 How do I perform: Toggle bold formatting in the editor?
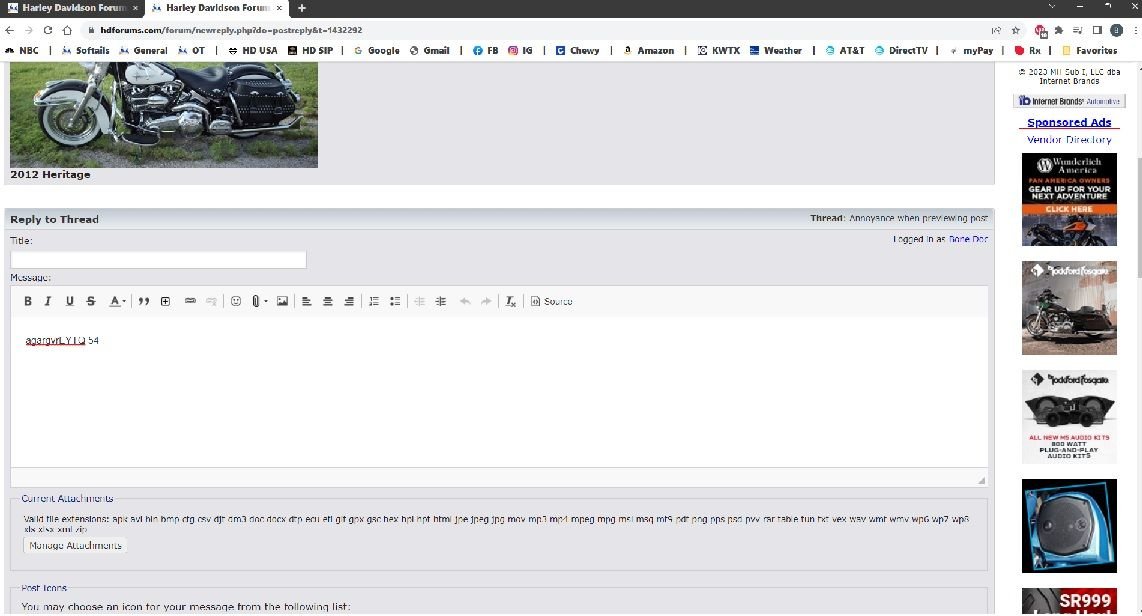[28, 301]
